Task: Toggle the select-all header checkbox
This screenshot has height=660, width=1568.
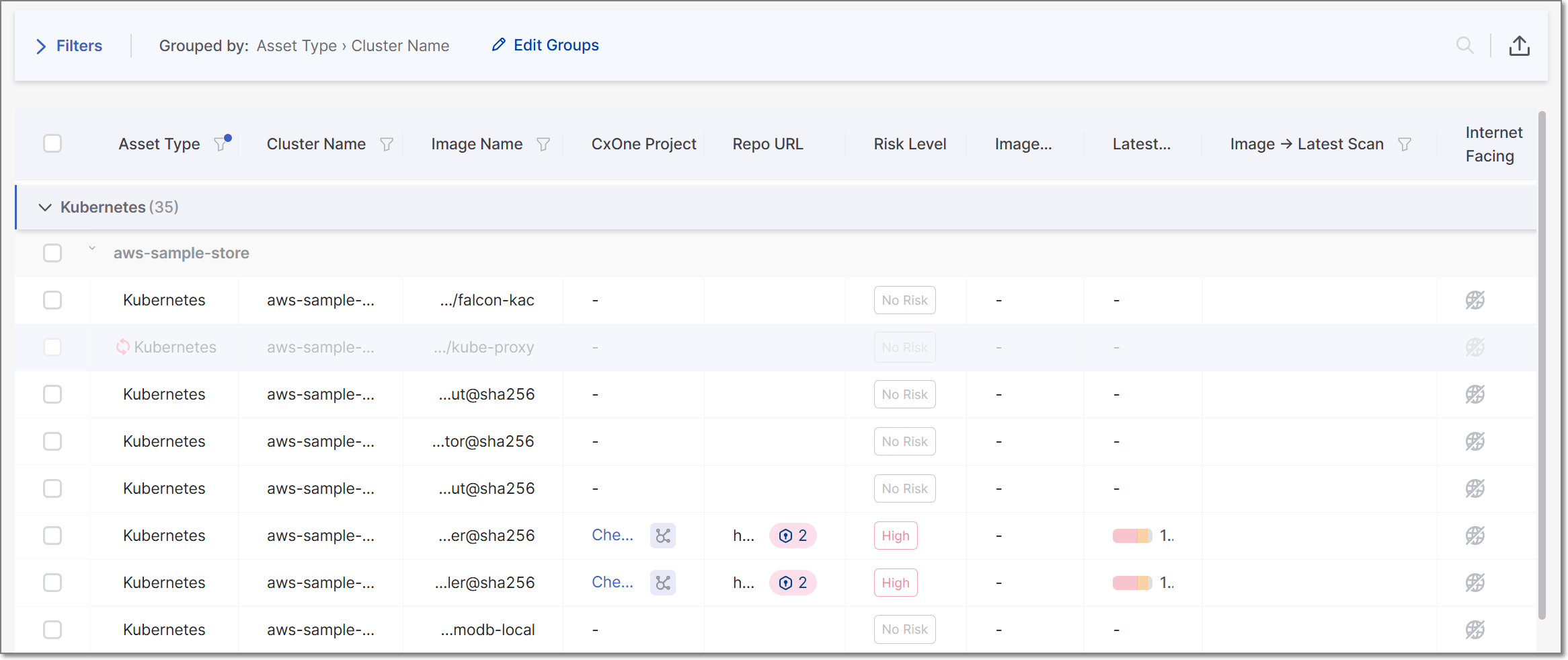Action: click(52, 144)
